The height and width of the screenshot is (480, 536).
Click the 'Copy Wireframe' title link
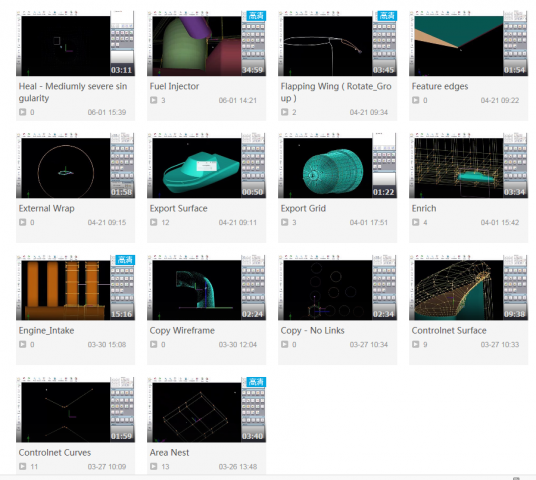(182, 331)
